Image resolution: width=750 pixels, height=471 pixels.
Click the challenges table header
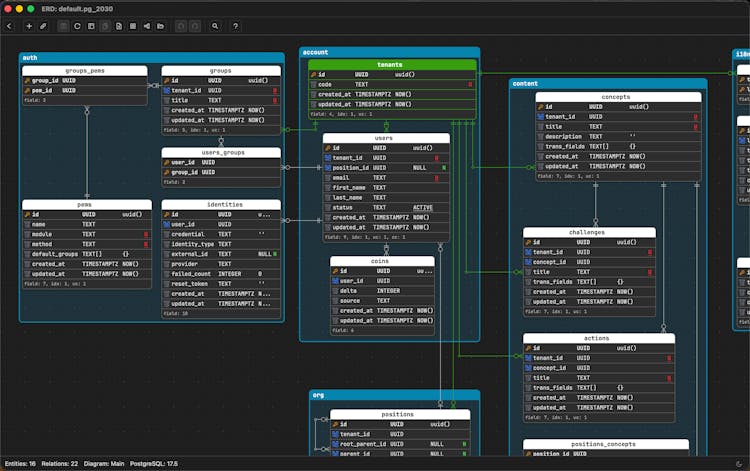[588, 232]
